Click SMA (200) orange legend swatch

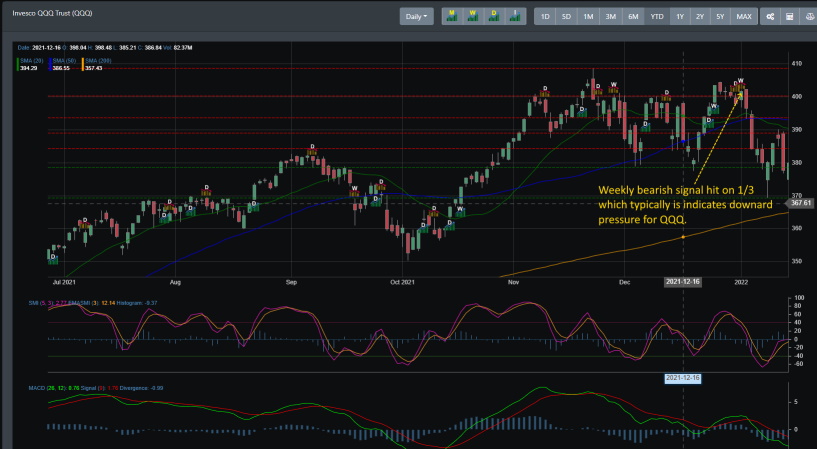tap(83, 64)
